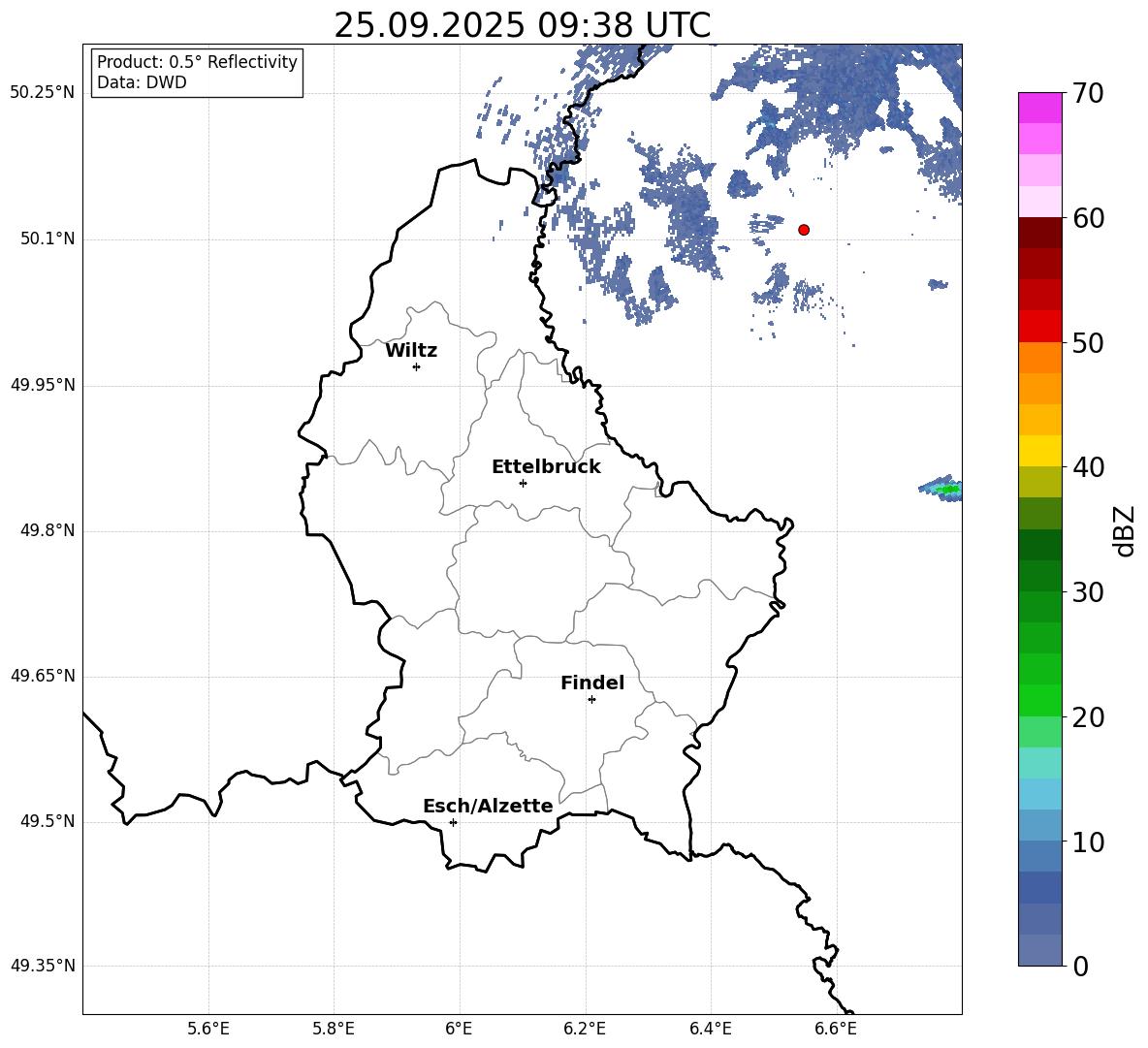This screenshot has width=1148, height=1048.
Task: Click the 49.8°N latitude label
Action: click(47, 530)
